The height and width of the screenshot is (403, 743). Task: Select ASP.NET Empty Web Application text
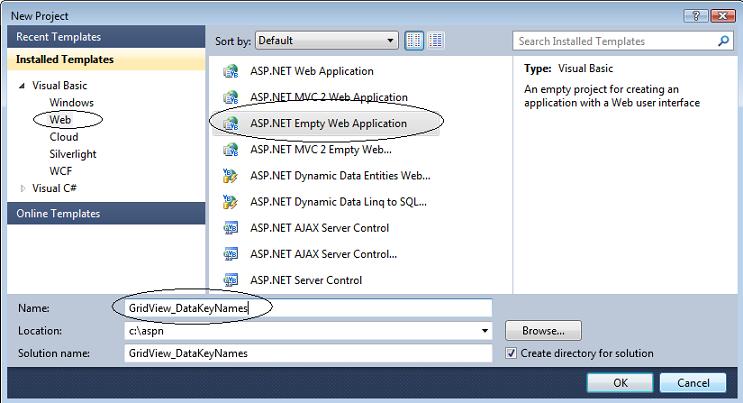click(x=328, y=123)
